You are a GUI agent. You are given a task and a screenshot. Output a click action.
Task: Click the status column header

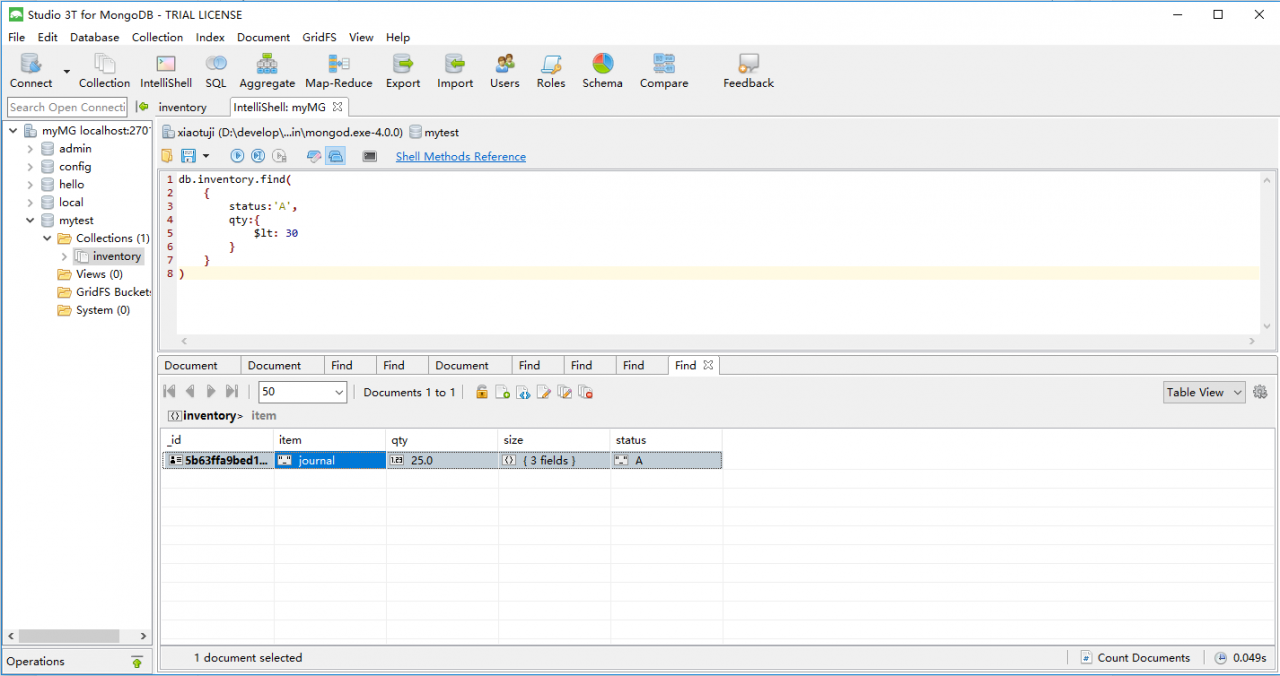click(x=666, y=440)
